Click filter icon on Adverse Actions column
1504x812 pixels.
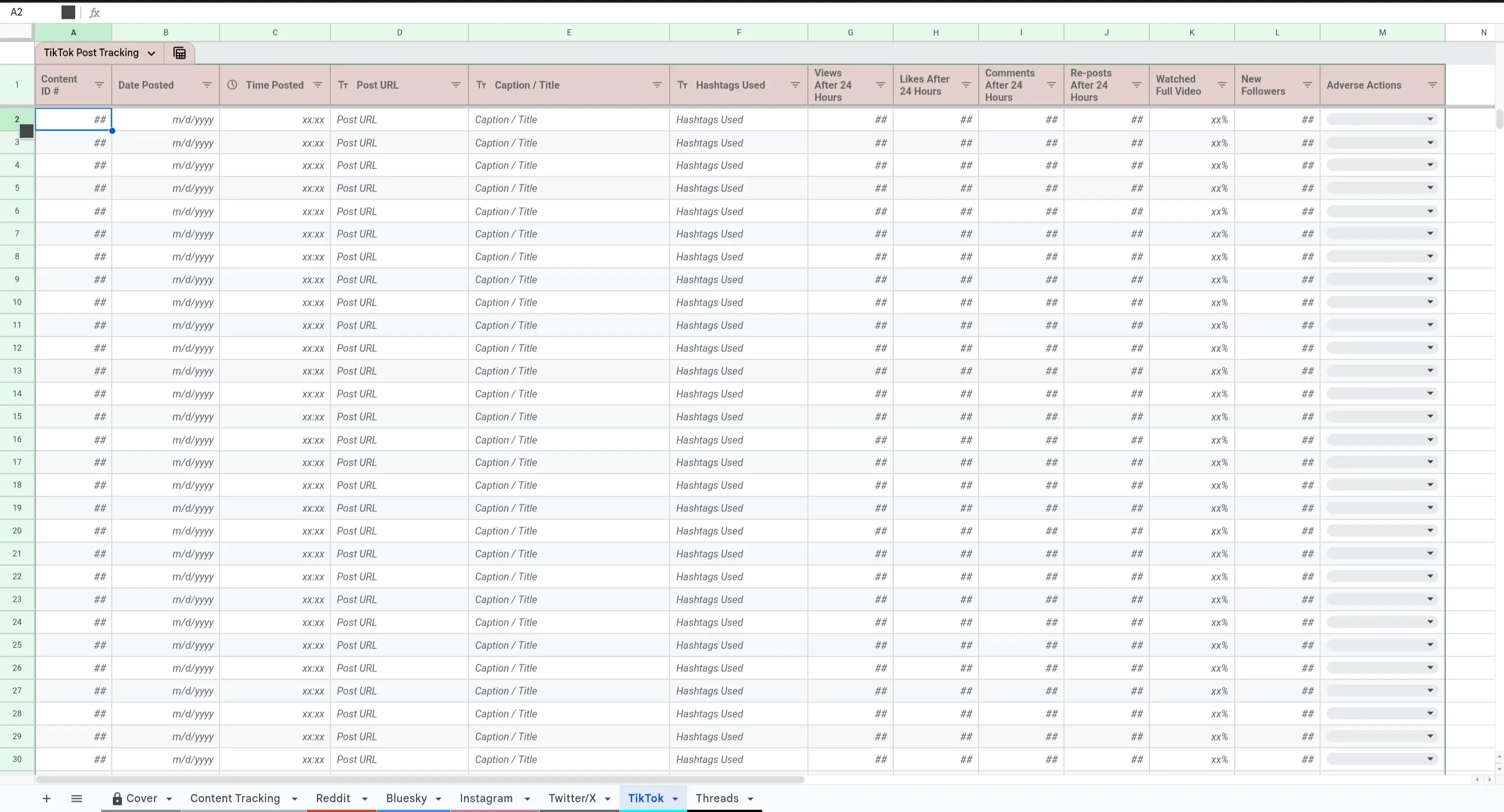coord(1432,85)
